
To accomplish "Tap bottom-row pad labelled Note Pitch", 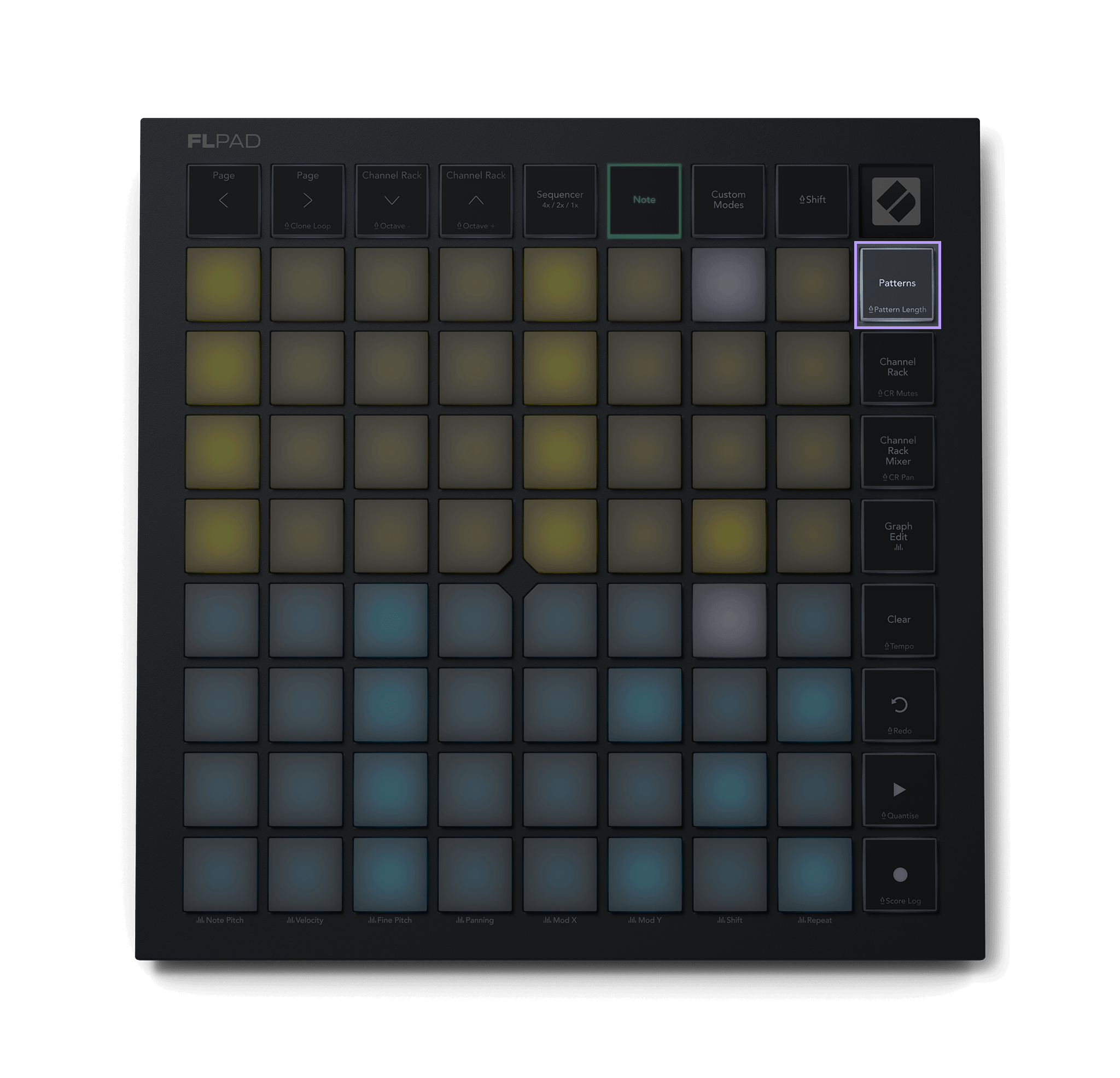I will 220,874.
